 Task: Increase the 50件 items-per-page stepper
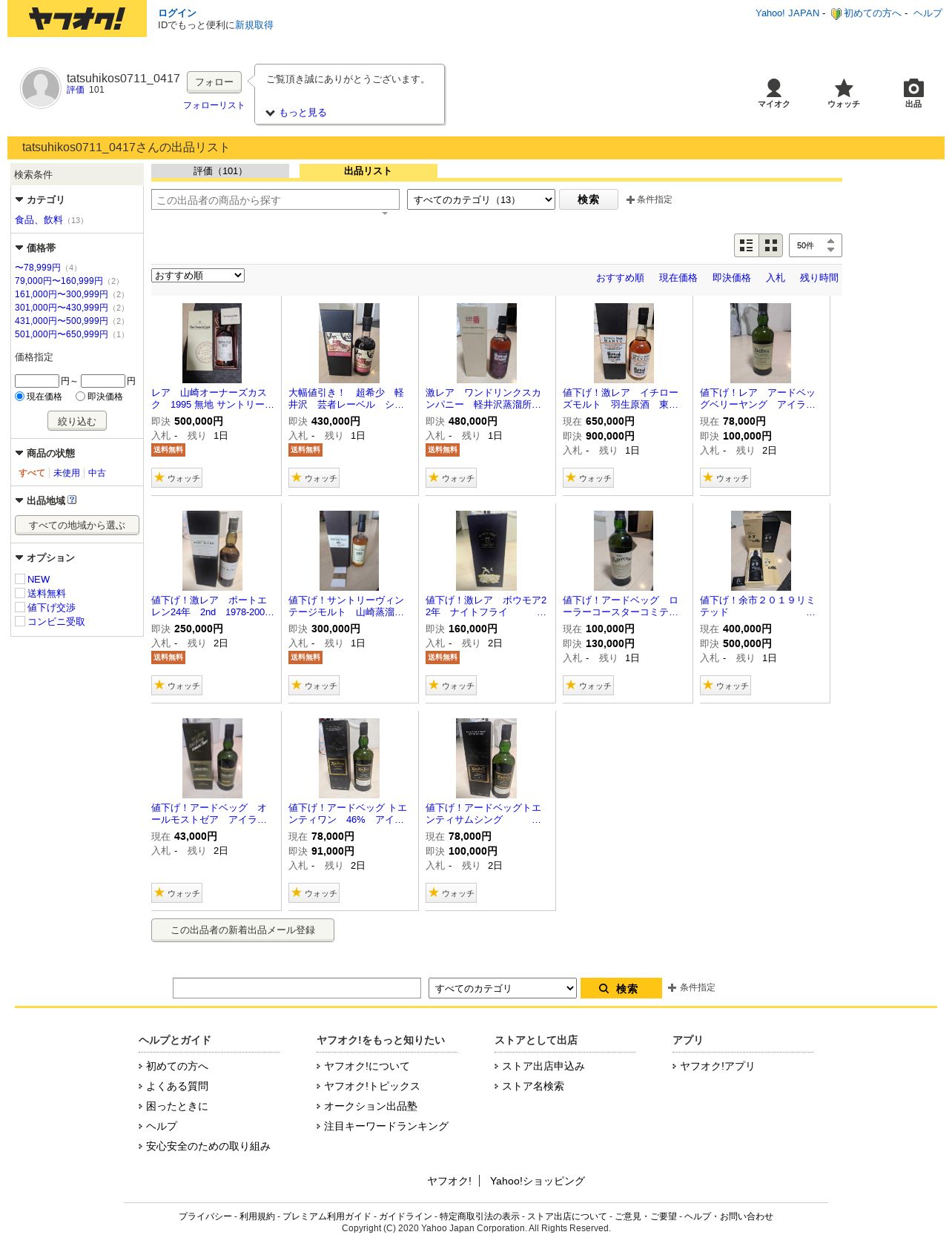[830, 241]
